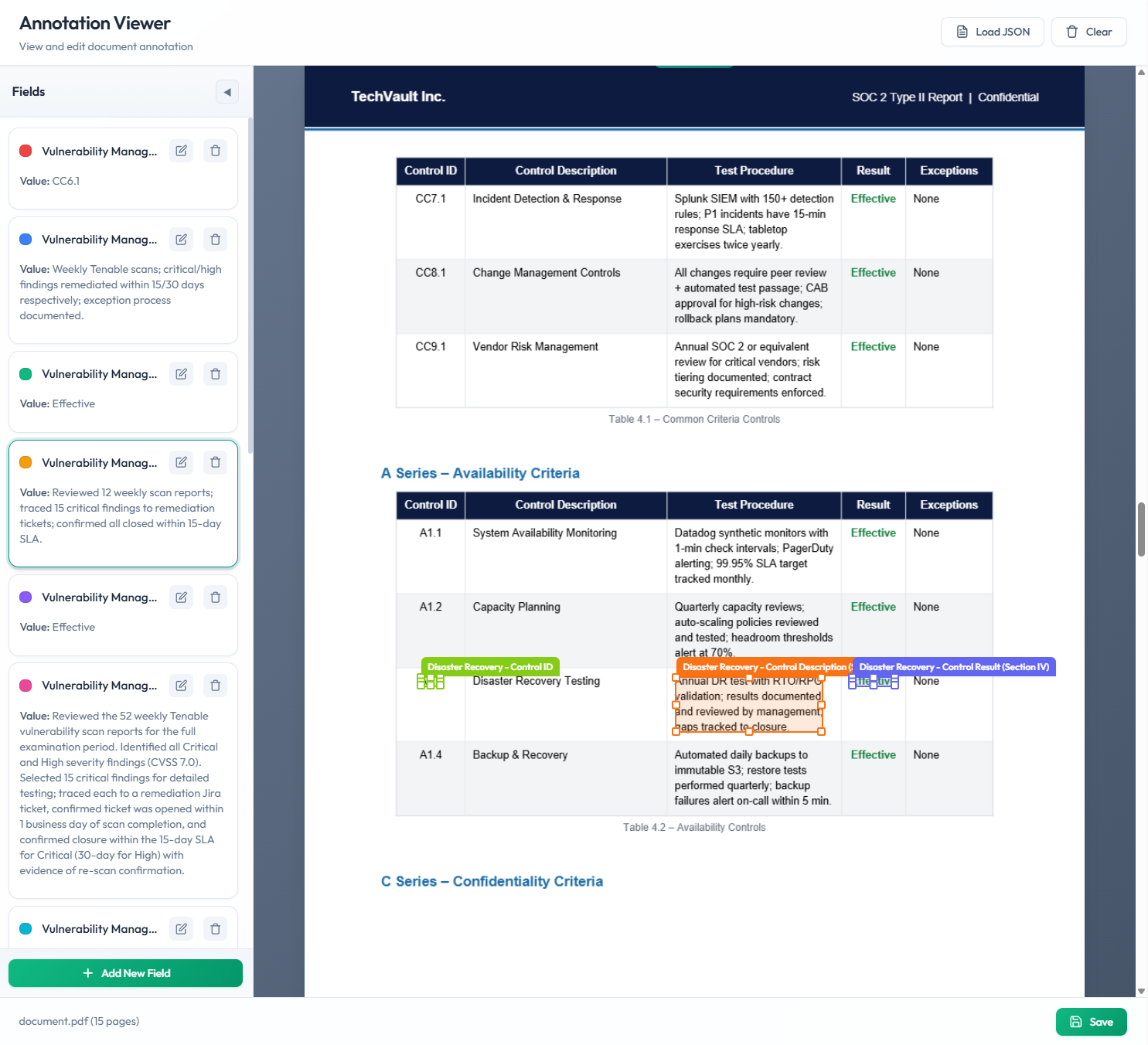Click the green dot beside the third field

[26, 373]
